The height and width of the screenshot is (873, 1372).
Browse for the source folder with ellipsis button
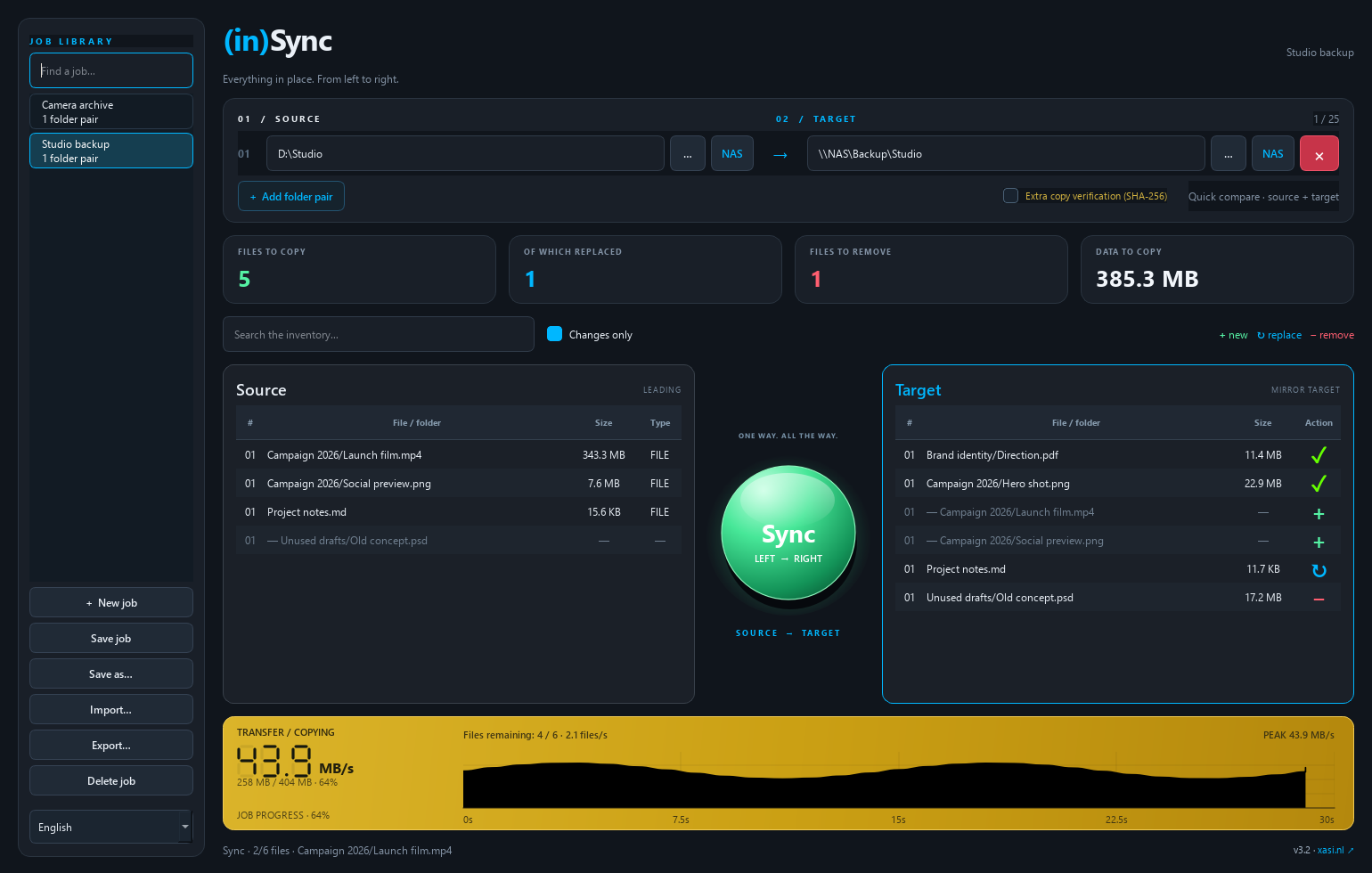(687, 153)
